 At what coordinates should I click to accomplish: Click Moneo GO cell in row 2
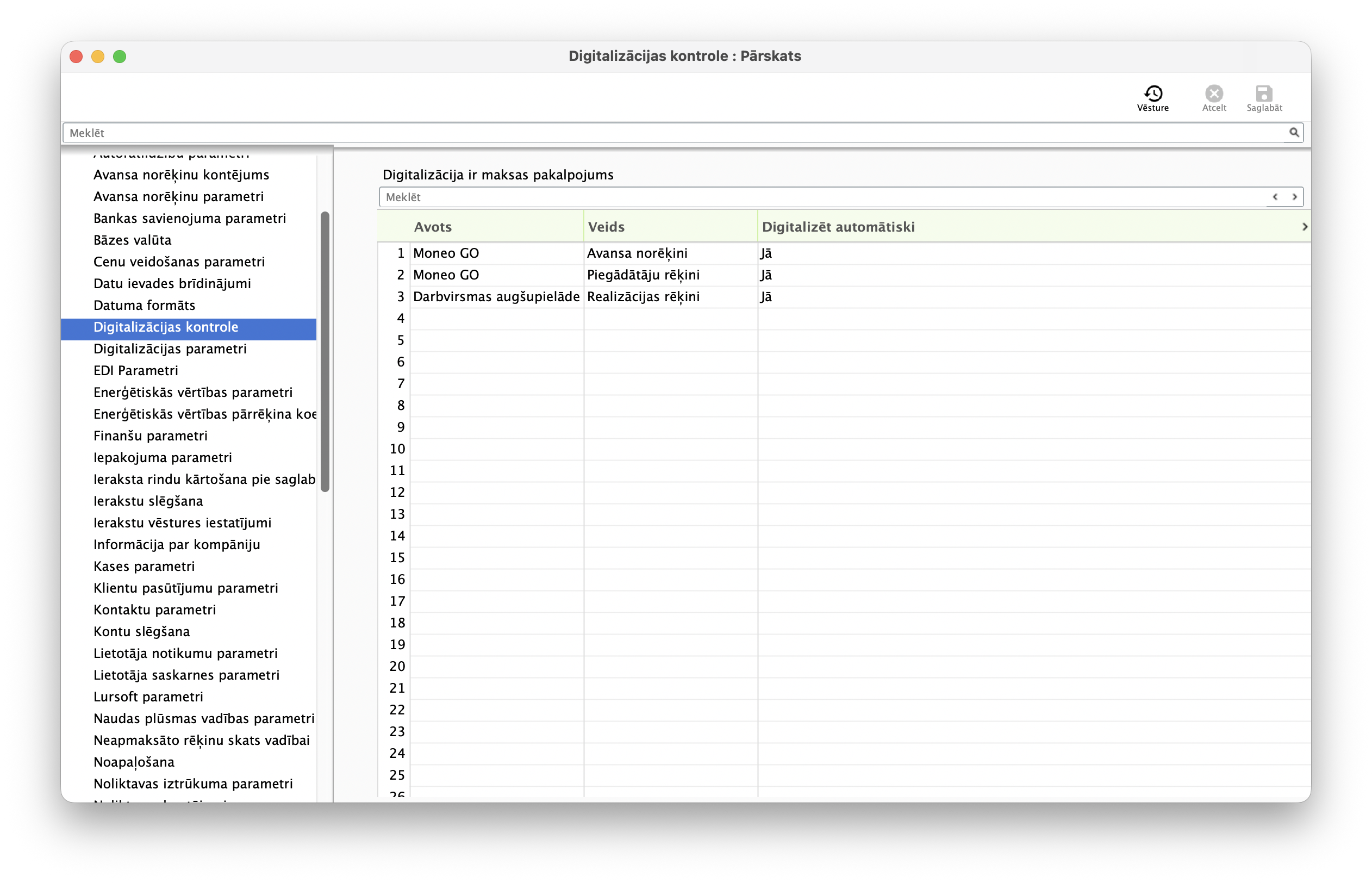497,275
